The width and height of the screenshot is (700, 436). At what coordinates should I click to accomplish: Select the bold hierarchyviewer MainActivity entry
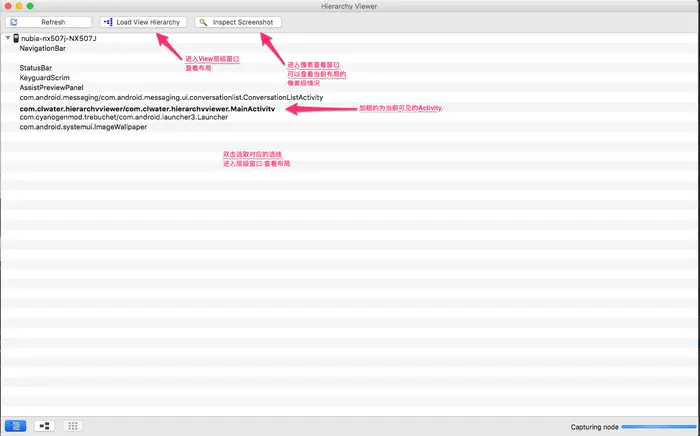click(147, 108)
